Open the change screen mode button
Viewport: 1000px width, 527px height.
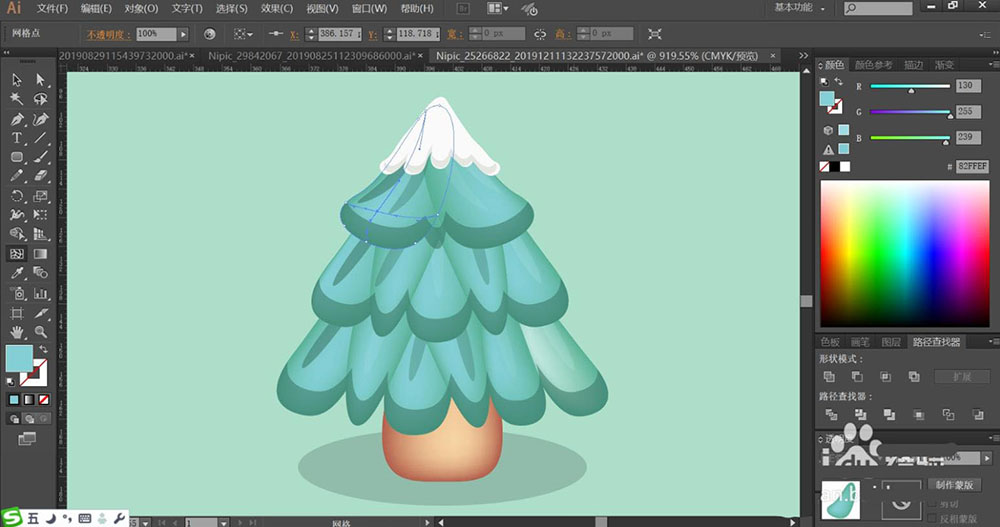point(27,439)
